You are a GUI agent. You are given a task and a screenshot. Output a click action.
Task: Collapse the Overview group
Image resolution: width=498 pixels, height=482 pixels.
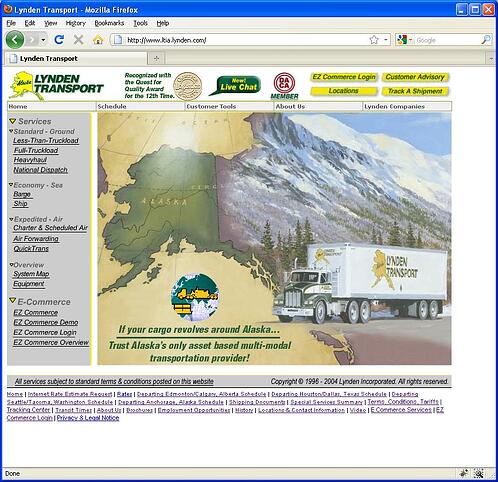[x=11, y=265]
